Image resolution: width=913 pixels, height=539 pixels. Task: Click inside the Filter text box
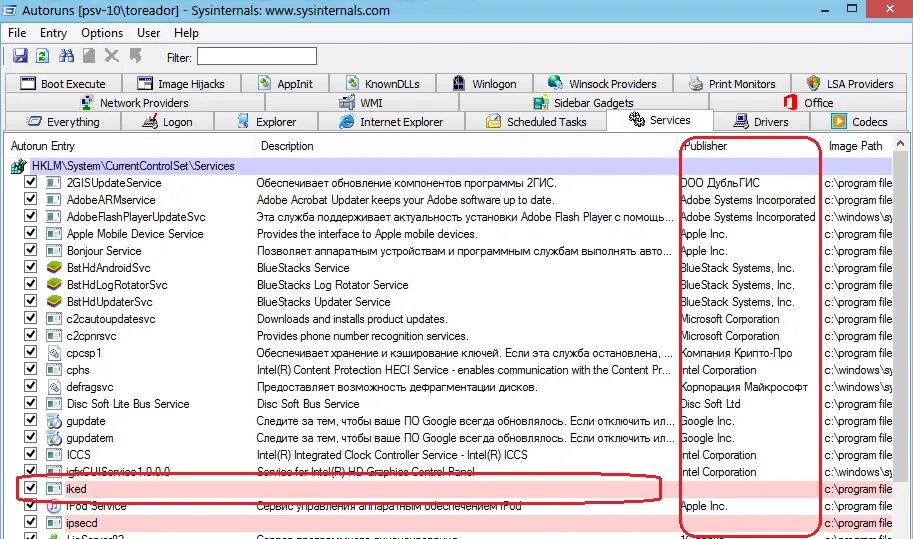point(257,56)
